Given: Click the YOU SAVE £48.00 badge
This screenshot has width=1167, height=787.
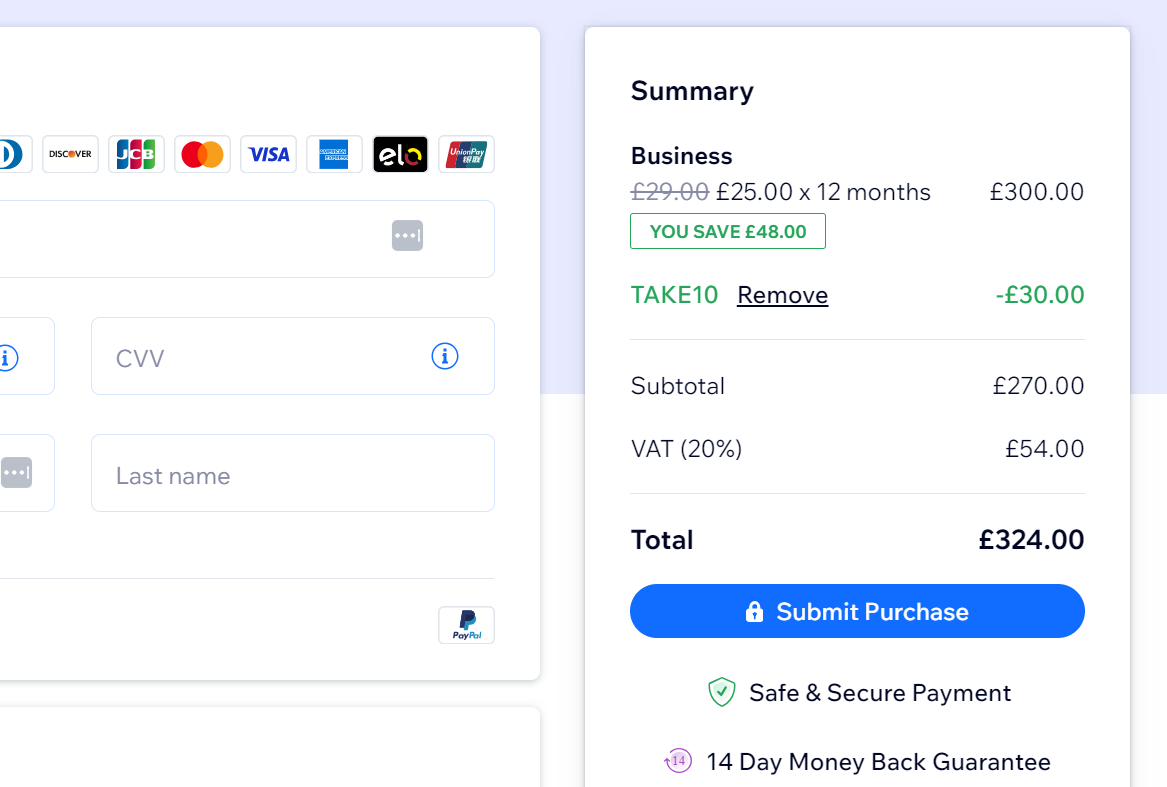Looking at the screenshot, I should click(728, 231).
